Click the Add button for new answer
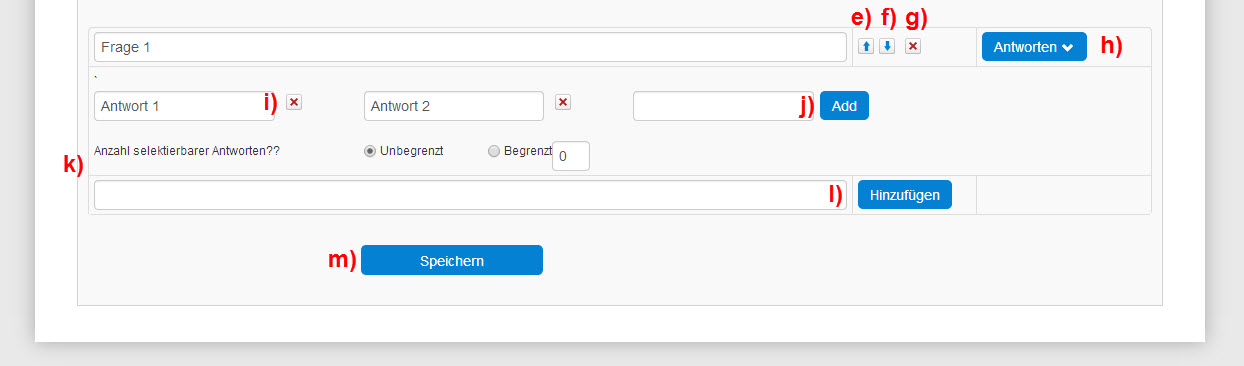Image resolution: width=1244 pixels, height=366 pixels. click(844, 106)
